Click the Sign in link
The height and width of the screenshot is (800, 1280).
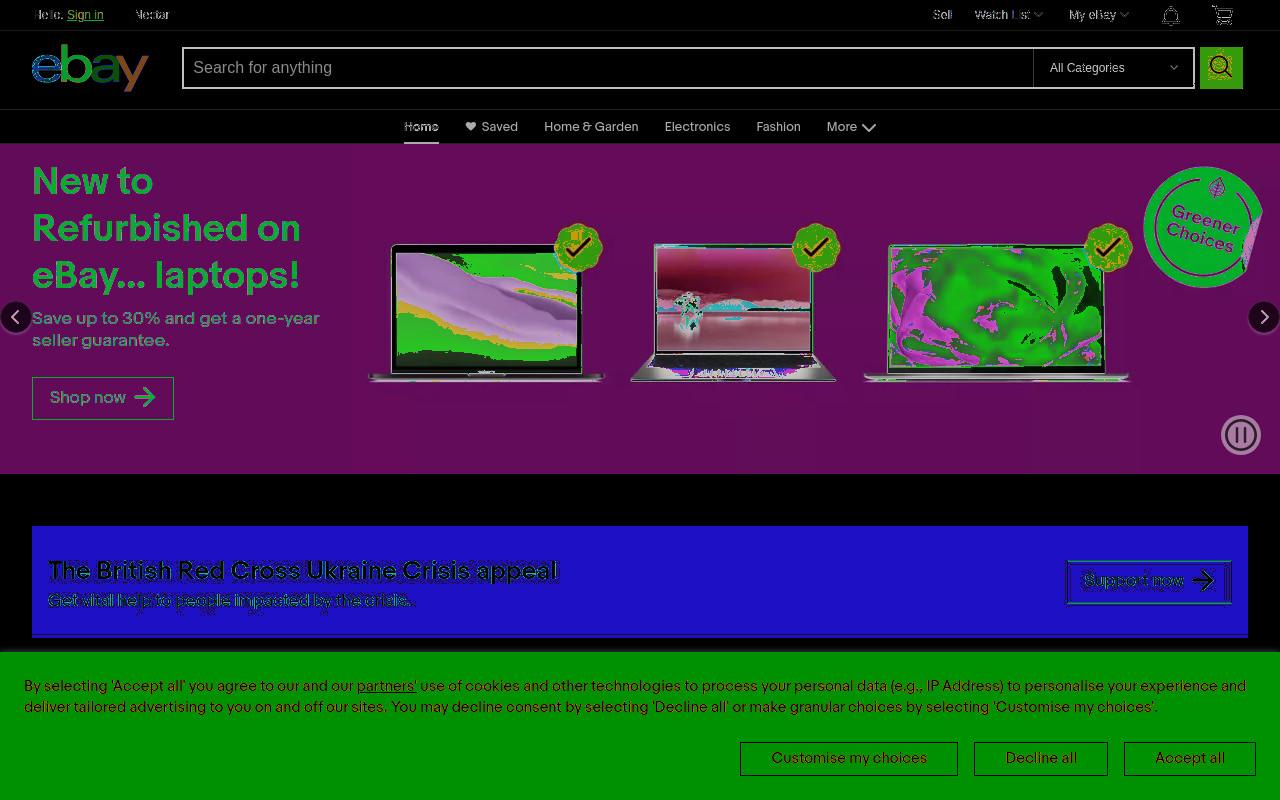(x=85, y=15)
